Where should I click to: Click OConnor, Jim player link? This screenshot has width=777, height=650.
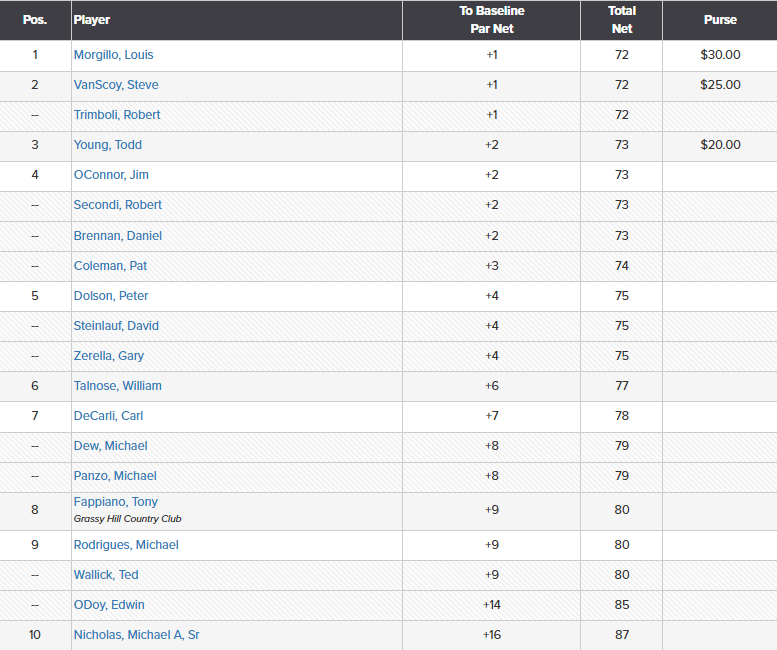point(111,175)
